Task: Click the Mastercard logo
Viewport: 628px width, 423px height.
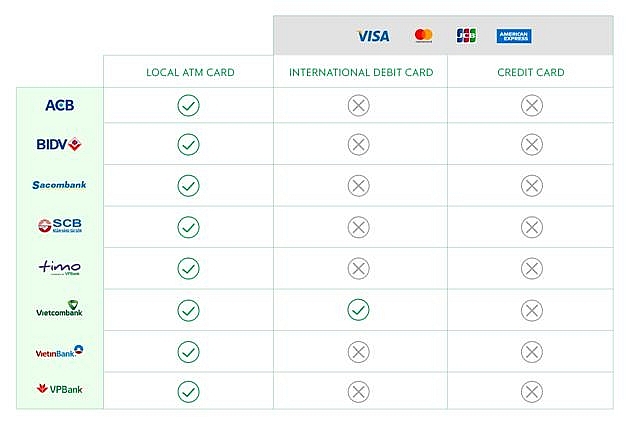Action: pyautogui.click(x=424, y=36)
